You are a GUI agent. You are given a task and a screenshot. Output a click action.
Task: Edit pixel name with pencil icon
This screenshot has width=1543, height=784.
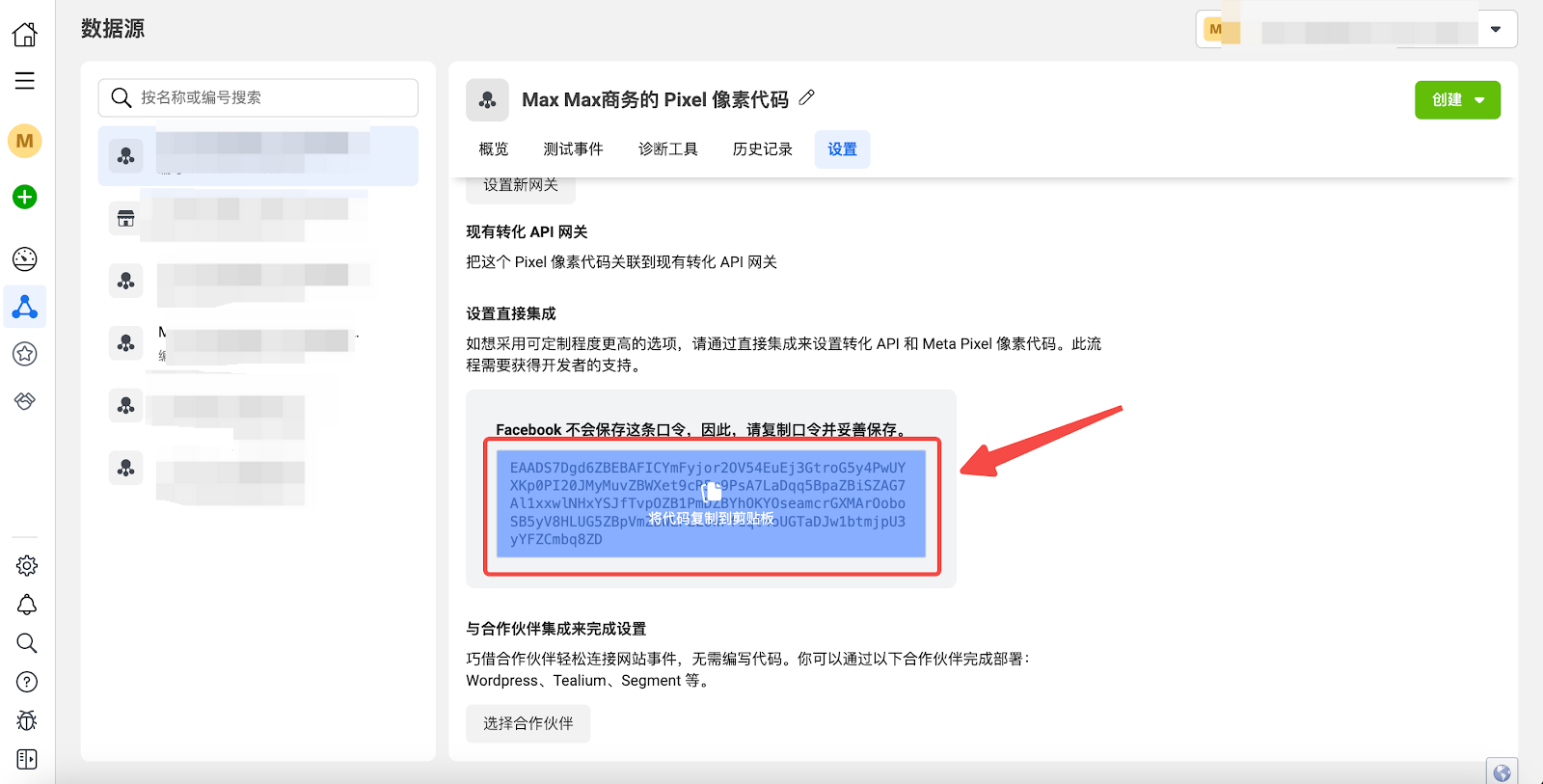(x=807, y=97)
